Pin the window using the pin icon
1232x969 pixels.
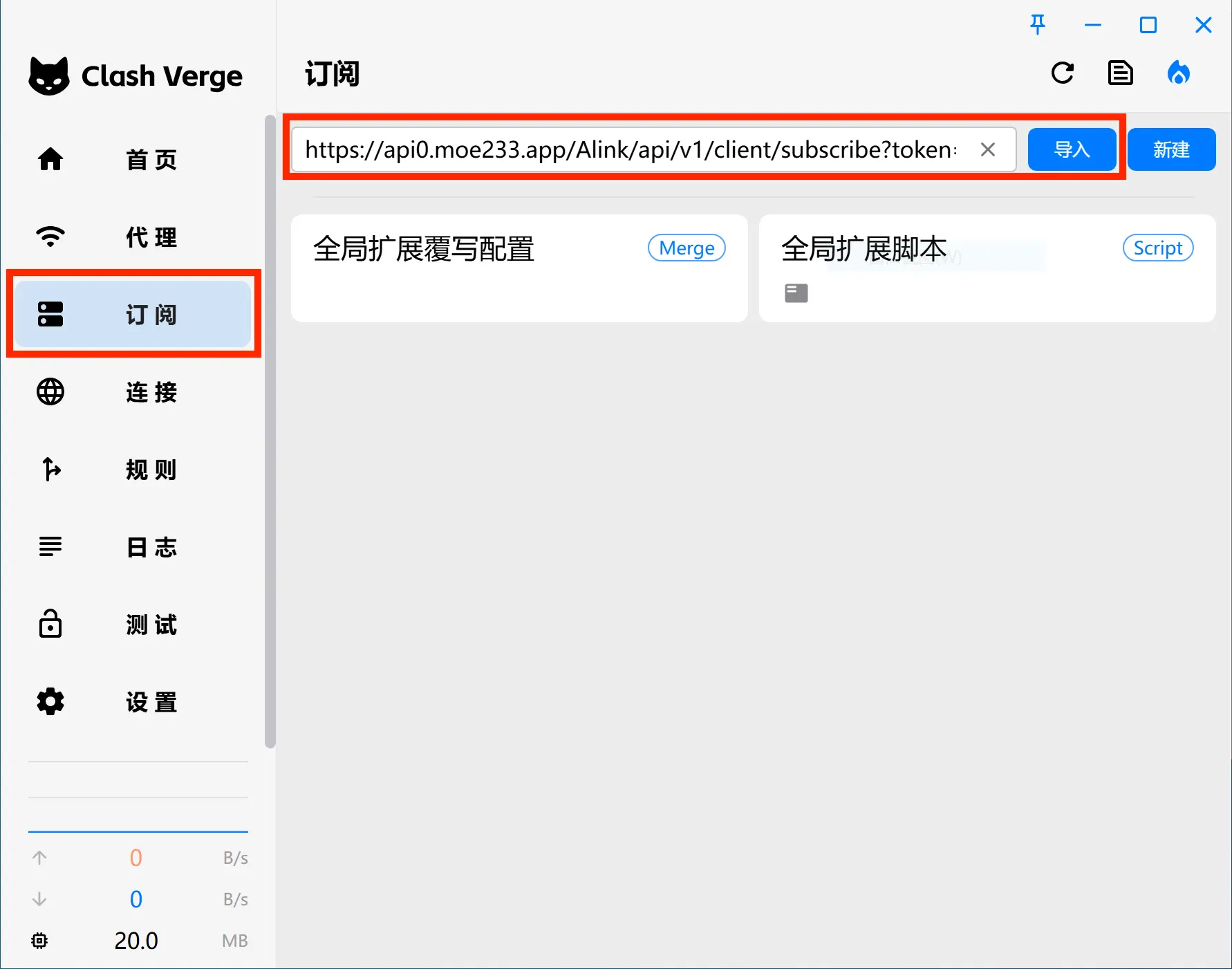pos(1037,25)
